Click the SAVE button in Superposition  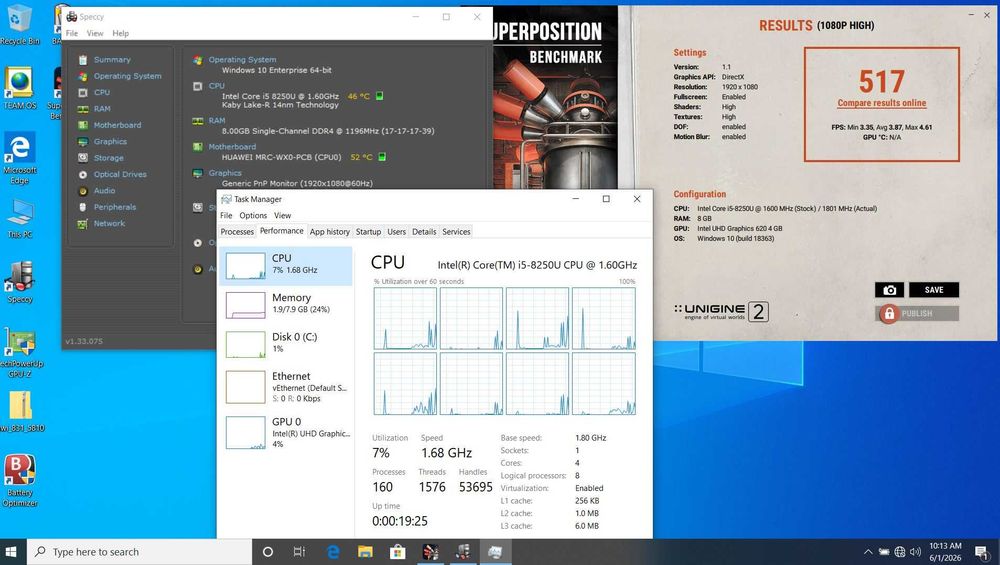(x=934, y=290)
